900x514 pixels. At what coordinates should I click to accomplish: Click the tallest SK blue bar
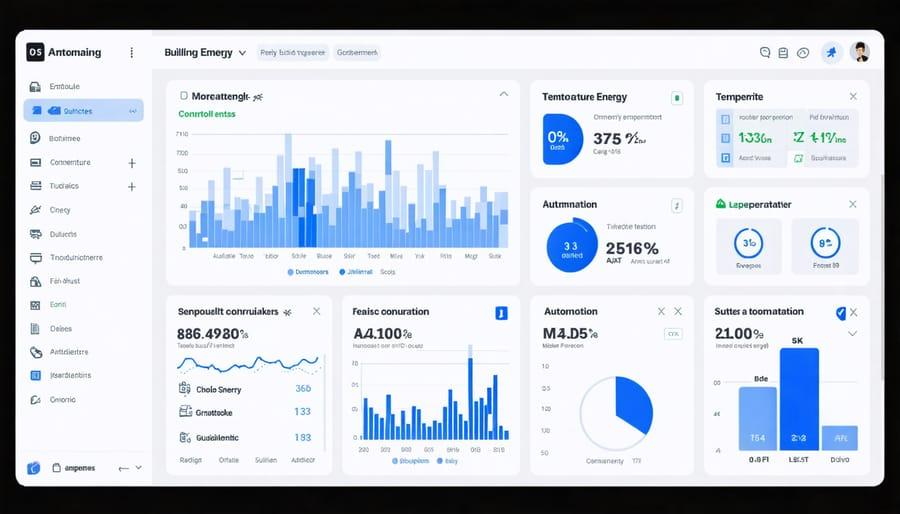(x=799, y=399)
